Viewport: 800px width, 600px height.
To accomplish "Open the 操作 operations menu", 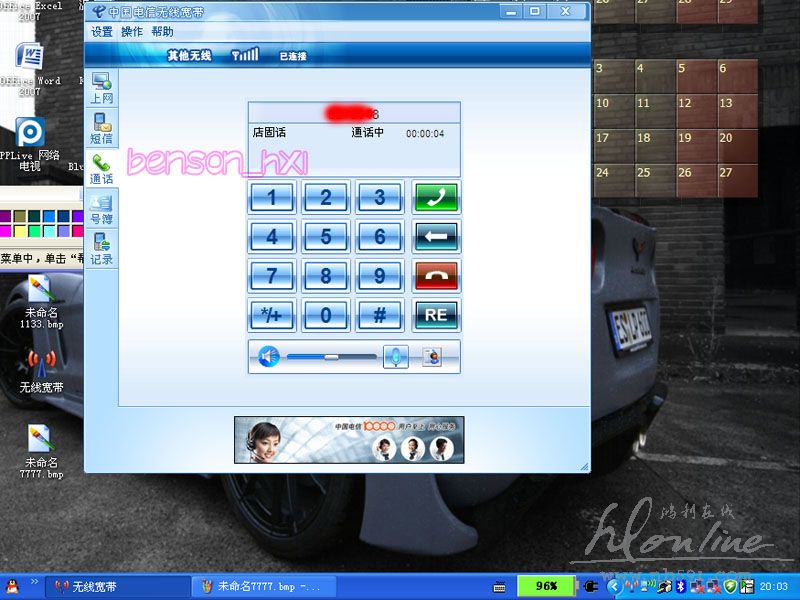I will 132,32.
